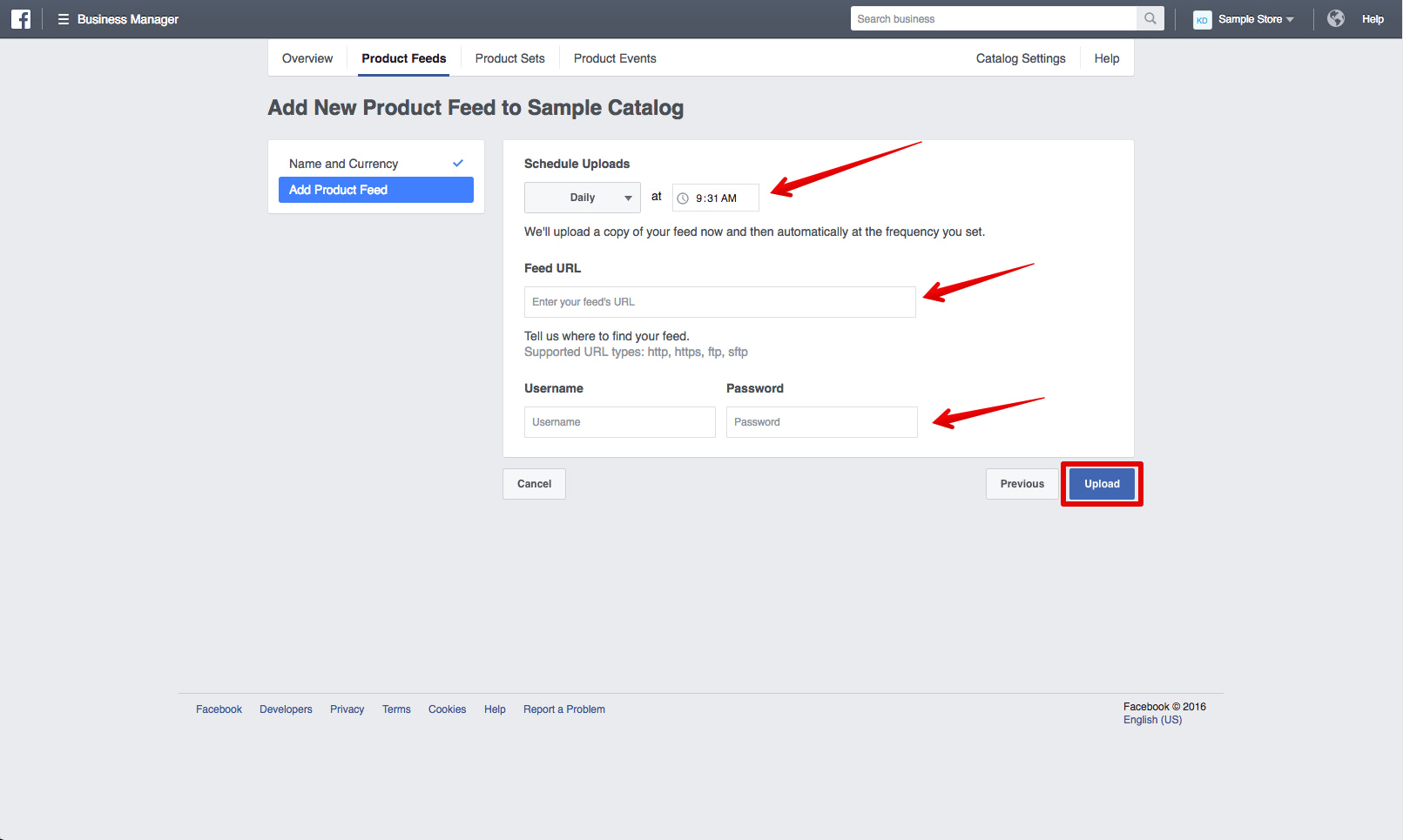Open the Report a Problem link
Image resolution: width=1403 pixels, height=840 pixels.
tap(563, 709)
